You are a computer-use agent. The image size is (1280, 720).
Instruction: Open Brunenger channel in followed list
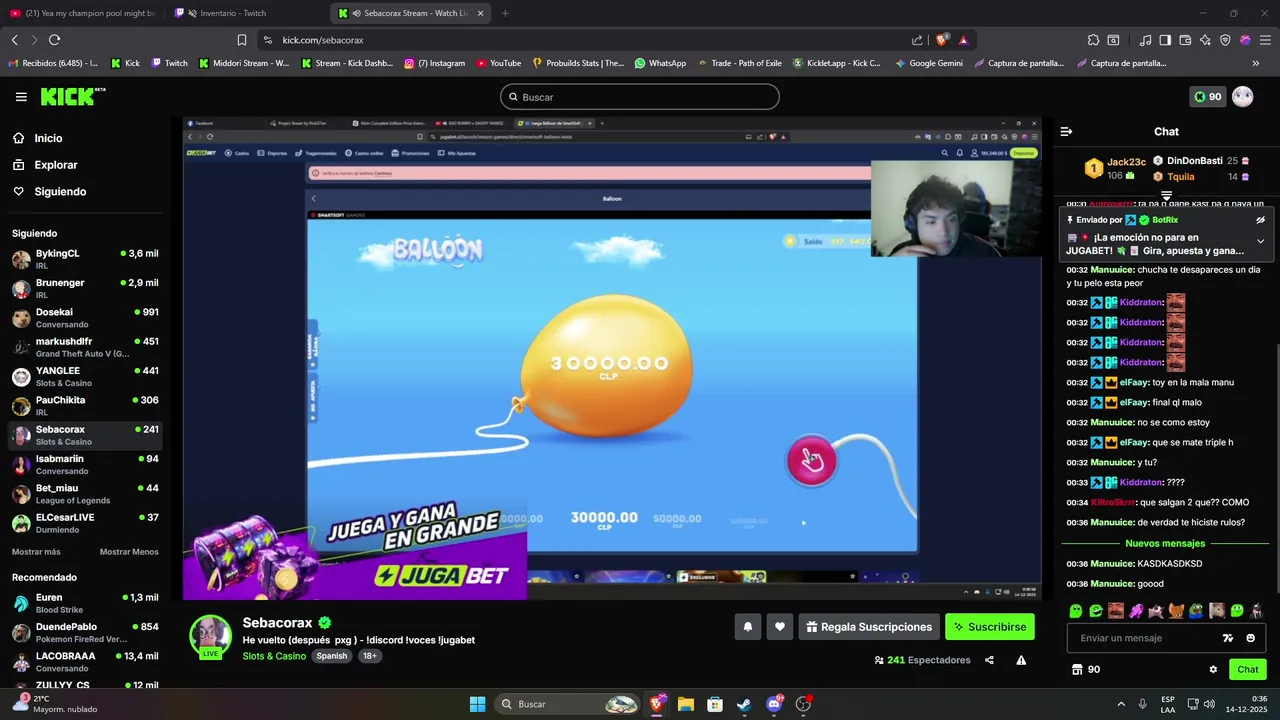[x=85, y=288]
